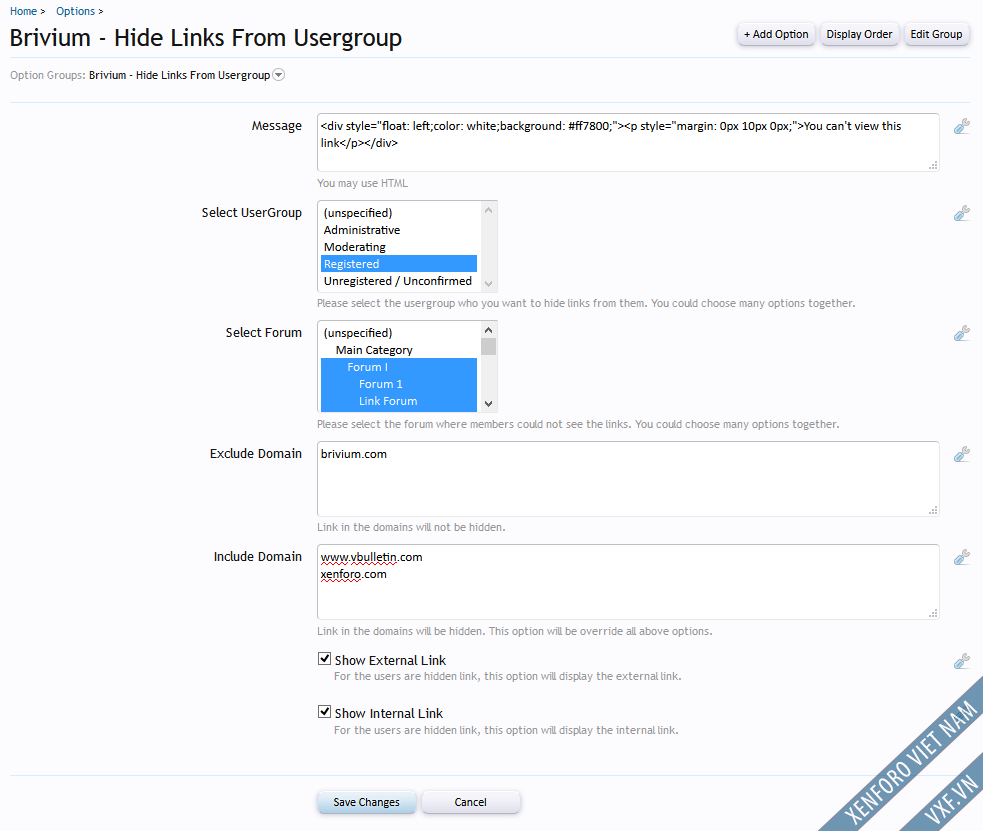
Task: Focus the Exclude Domain text area
Action: (628, 479)
